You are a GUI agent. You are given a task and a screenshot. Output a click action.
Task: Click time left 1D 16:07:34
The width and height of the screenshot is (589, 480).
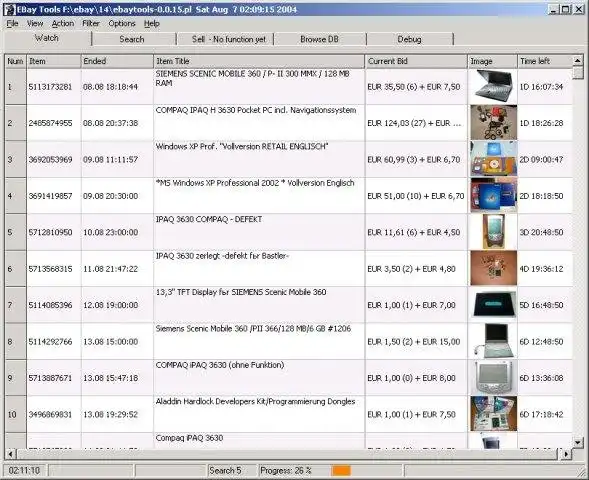541,87
